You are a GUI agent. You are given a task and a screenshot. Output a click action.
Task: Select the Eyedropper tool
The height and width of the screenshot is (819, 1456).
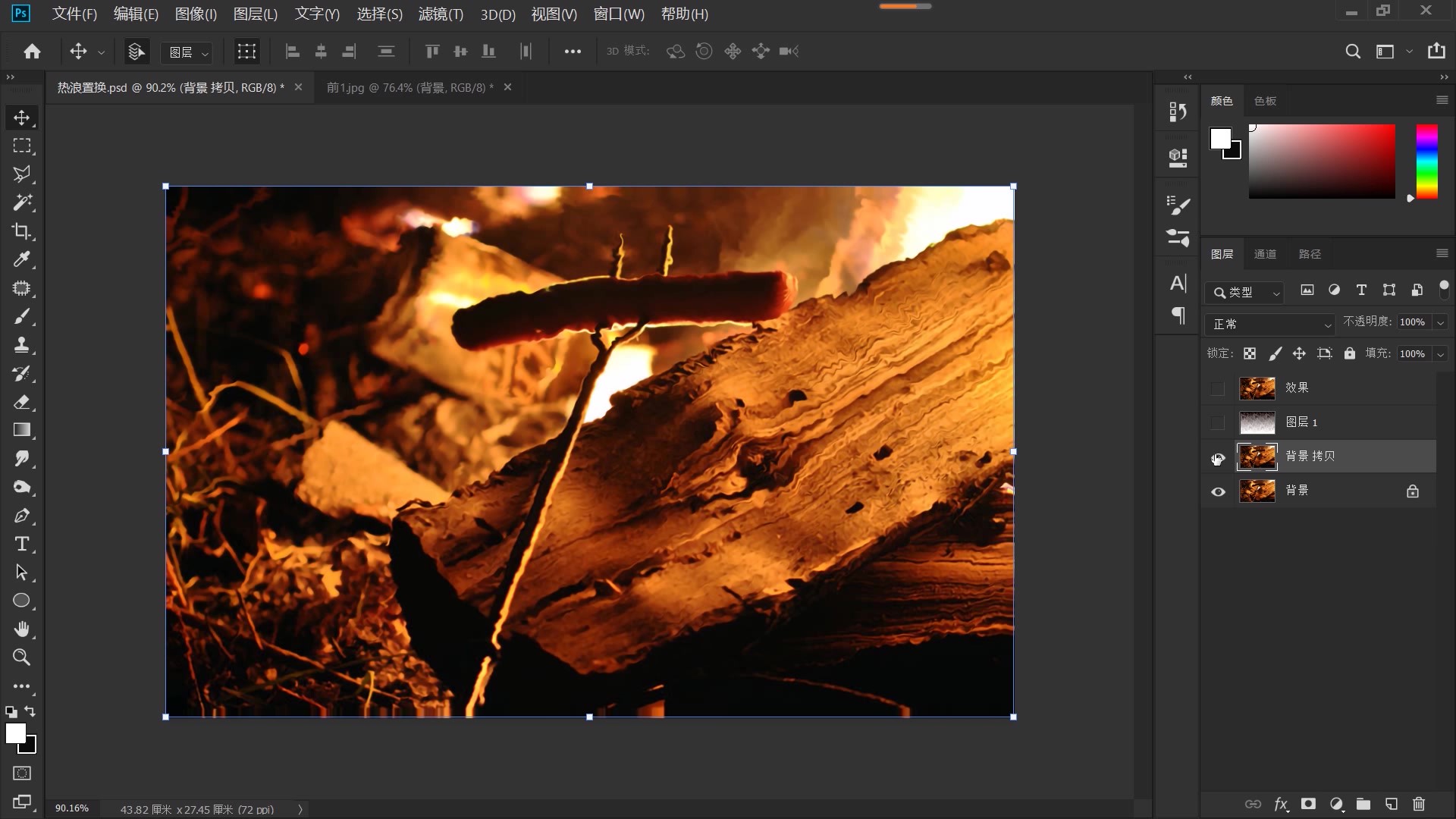coord(21,259)
